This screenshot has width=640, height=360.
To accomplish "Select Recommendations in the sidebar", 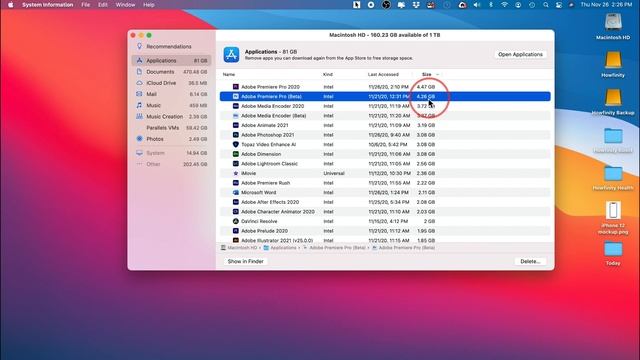I will pyautogui.click(x=171, y=47).
